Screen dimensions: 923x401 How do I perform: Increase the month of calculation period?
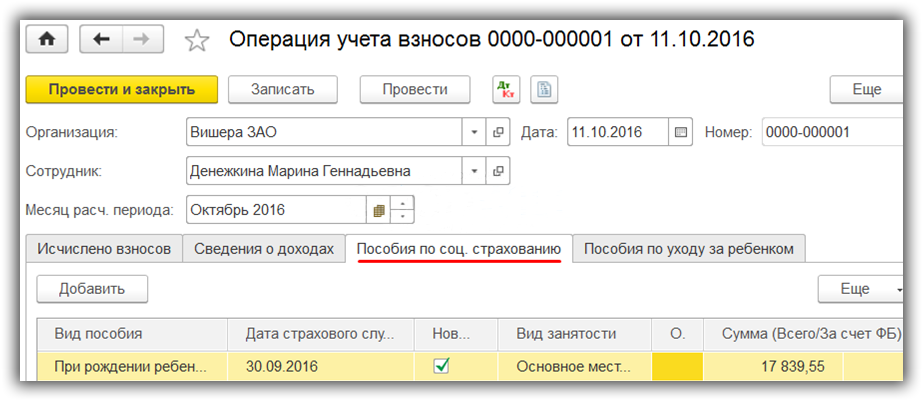pyautogui.click(x=403, y=203)
